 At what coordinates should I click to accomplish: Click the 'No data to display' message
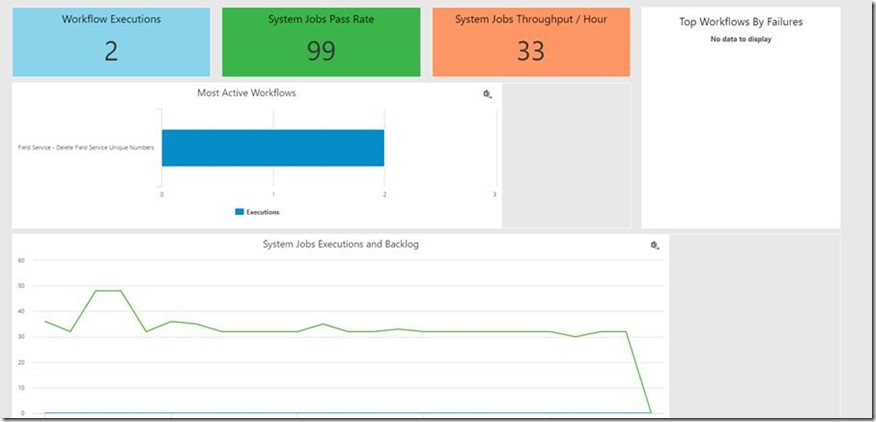point(741,39)
